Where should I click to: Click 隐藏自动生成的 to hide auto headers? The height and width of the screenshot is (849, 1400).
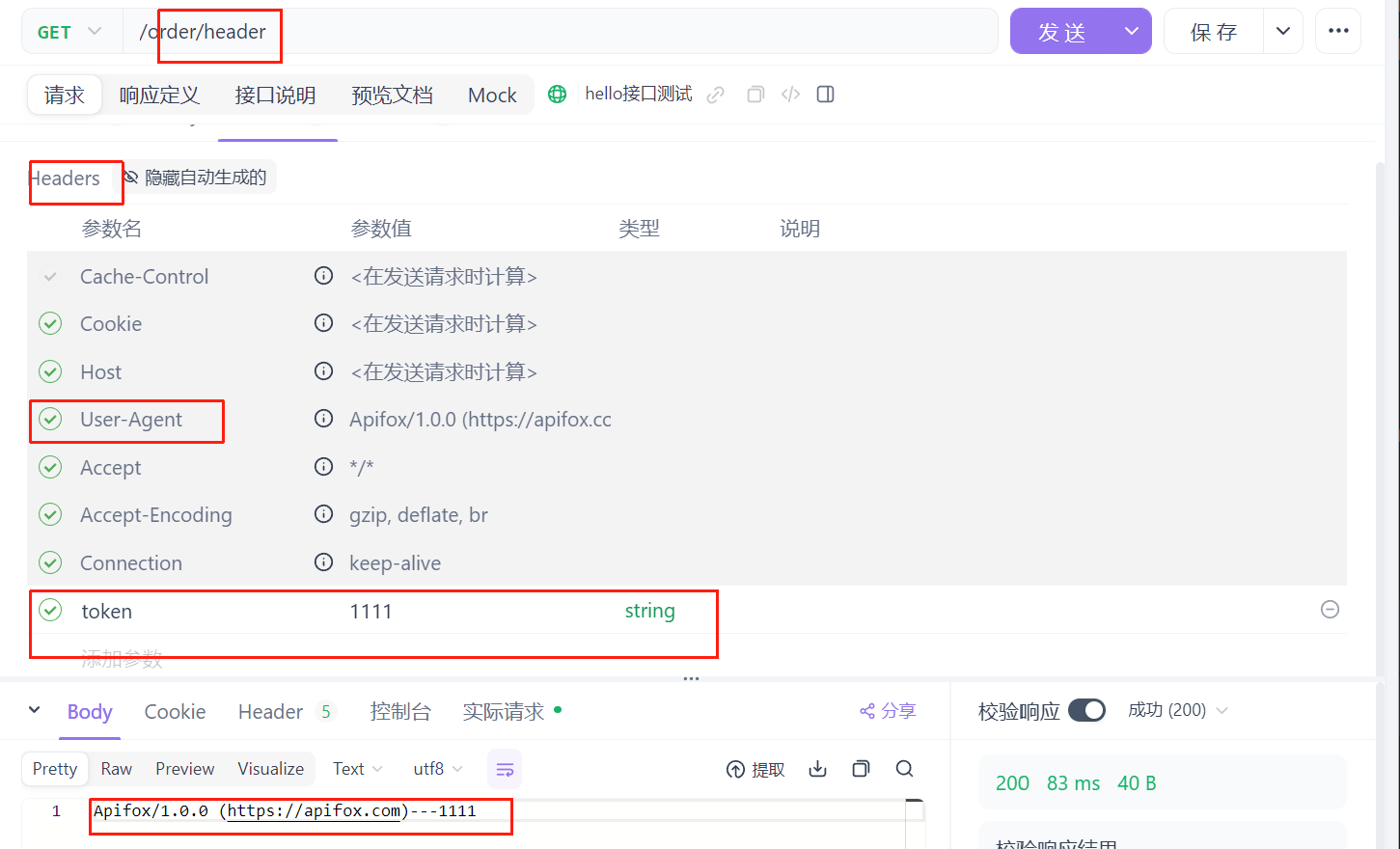(195, 178)
